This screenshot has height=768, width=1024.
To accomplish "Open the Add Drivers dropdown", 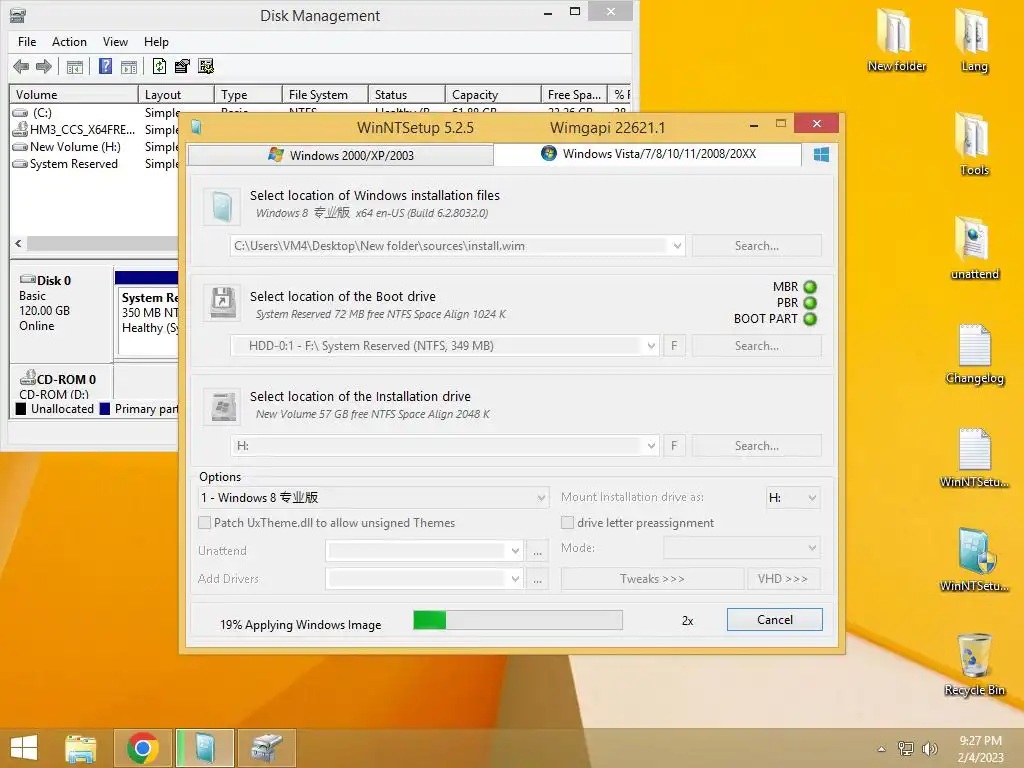I will pos(515,579).
